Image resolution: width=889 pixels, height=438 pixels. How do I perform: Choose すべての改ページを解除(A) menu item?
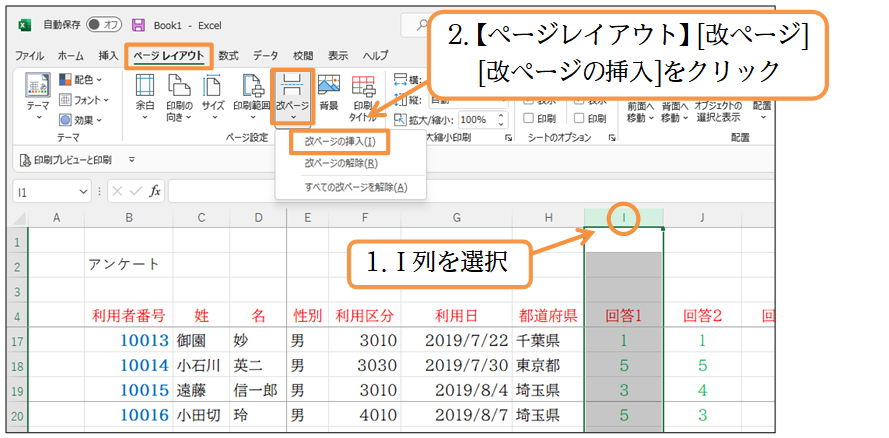[x=355, y=188]
